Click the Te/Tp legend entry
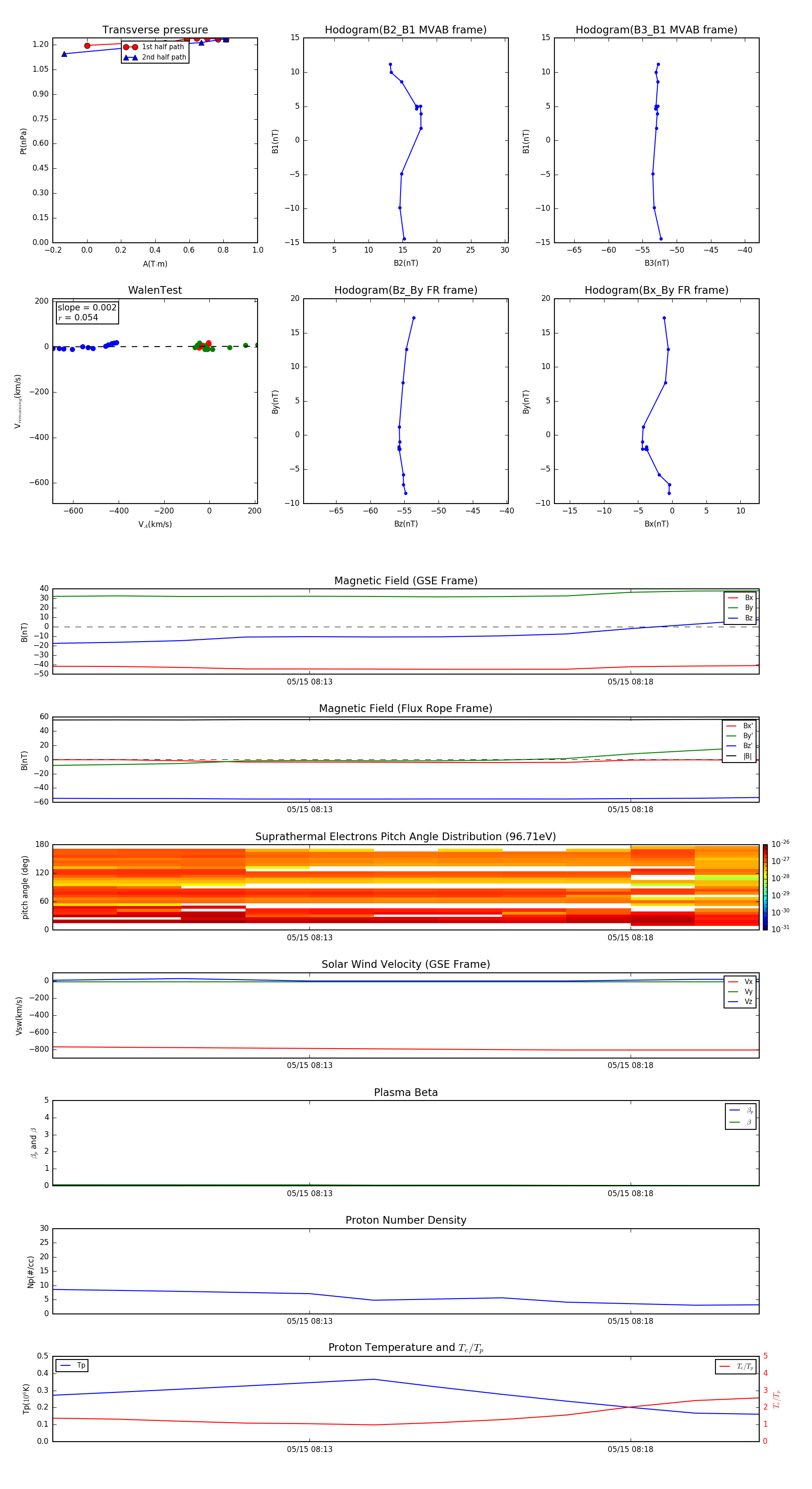The image size is (812, 1489). [x=736, y=1366]
